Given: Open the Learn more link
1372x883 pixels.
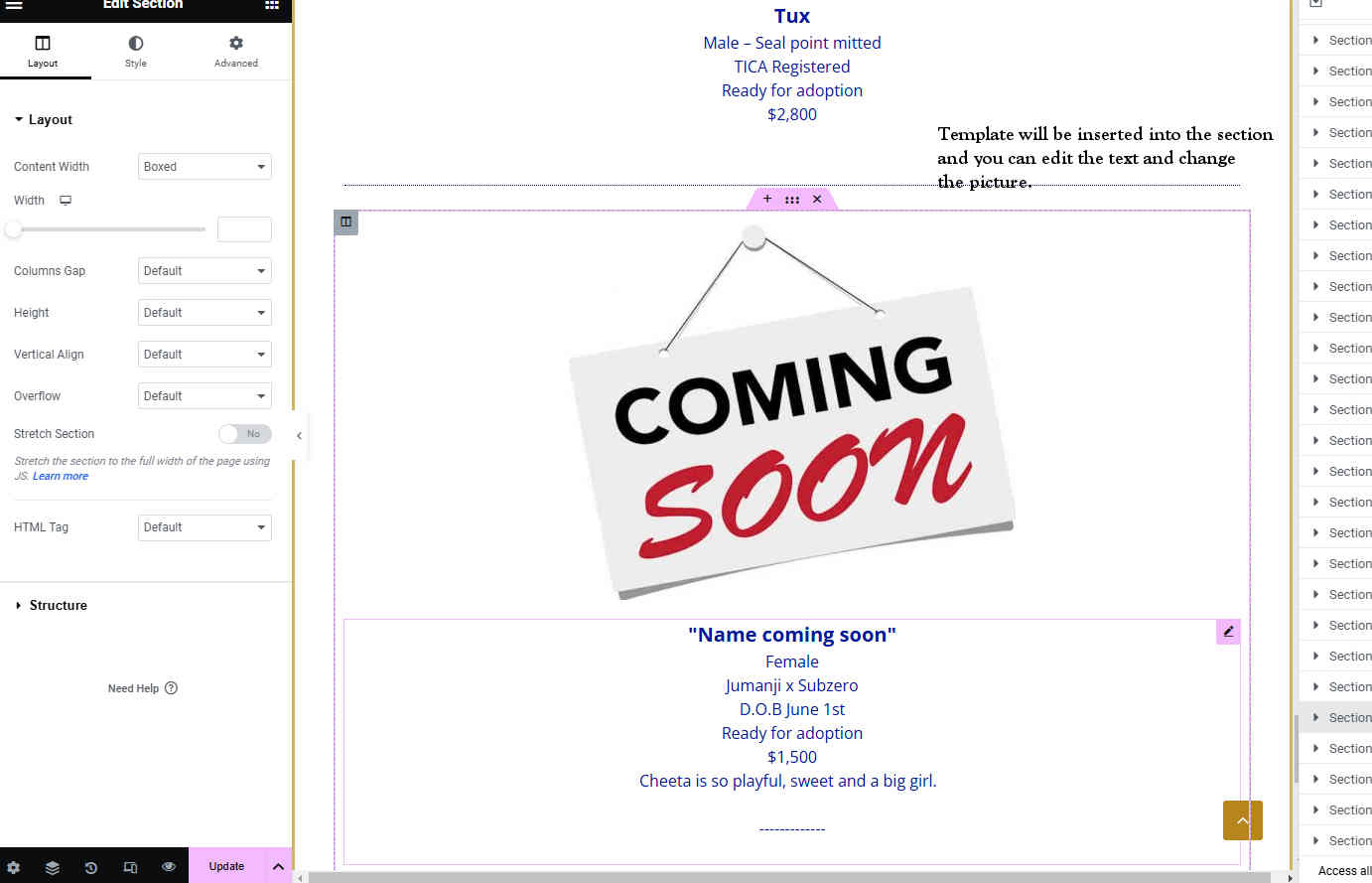Looking at the screenshot, I should [61, 476].
